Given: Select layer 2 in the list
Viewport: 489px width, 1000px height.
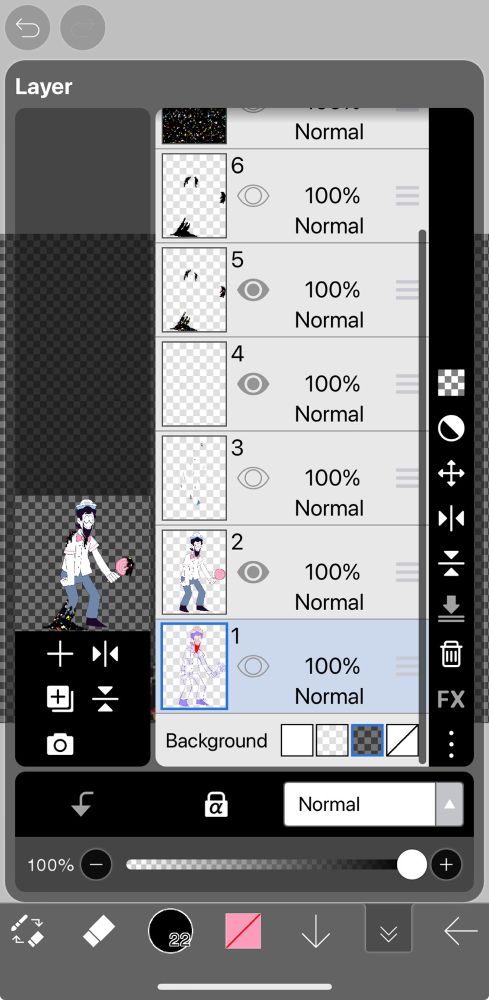Looking at the screenshot, I should pos(292,572).
